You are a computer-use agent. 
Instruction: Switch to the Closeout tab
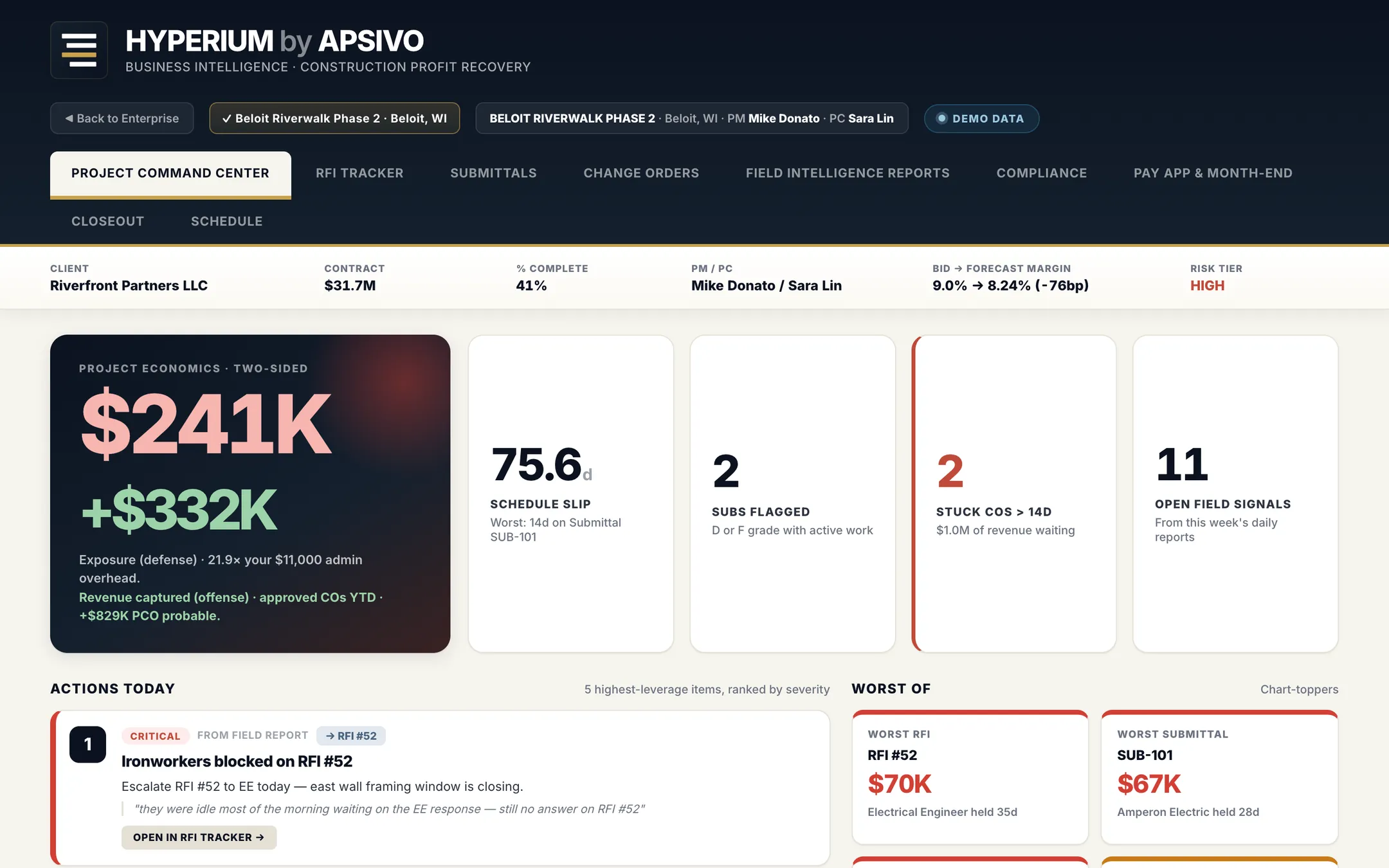click(107, 221)
